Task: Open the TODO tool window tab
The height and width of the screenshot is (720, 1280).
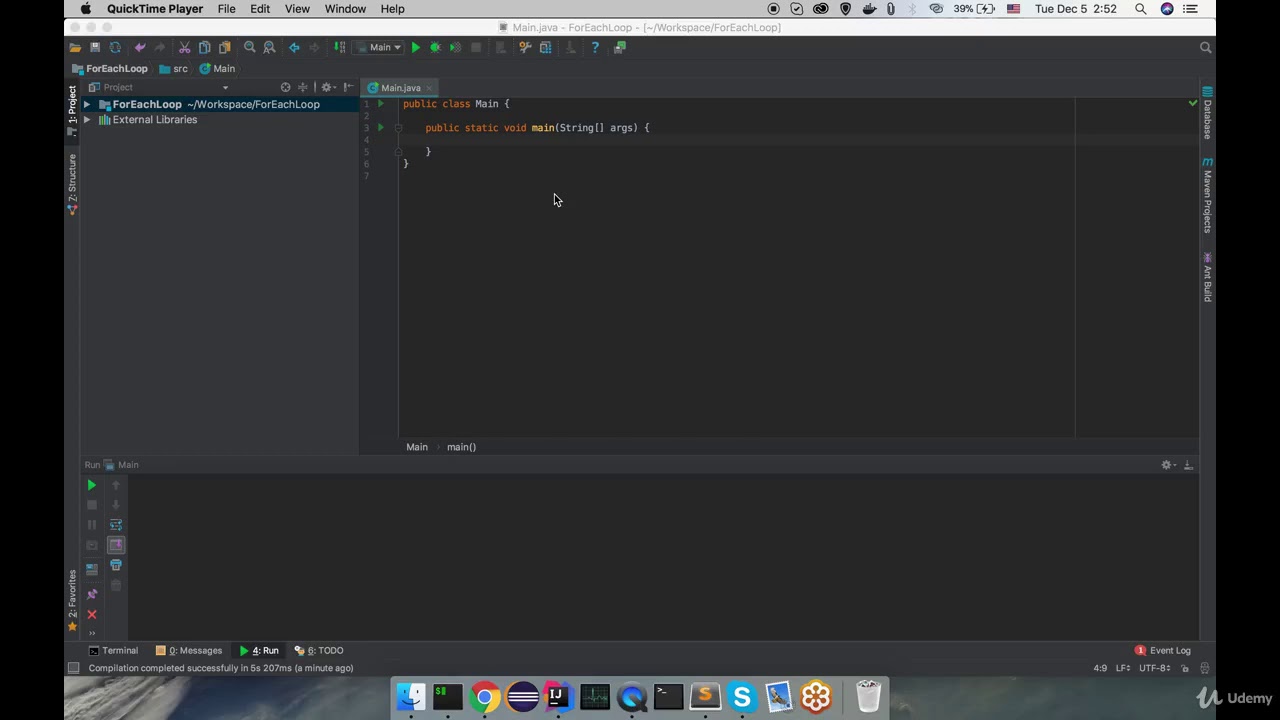Action: [x=319, y=650]
